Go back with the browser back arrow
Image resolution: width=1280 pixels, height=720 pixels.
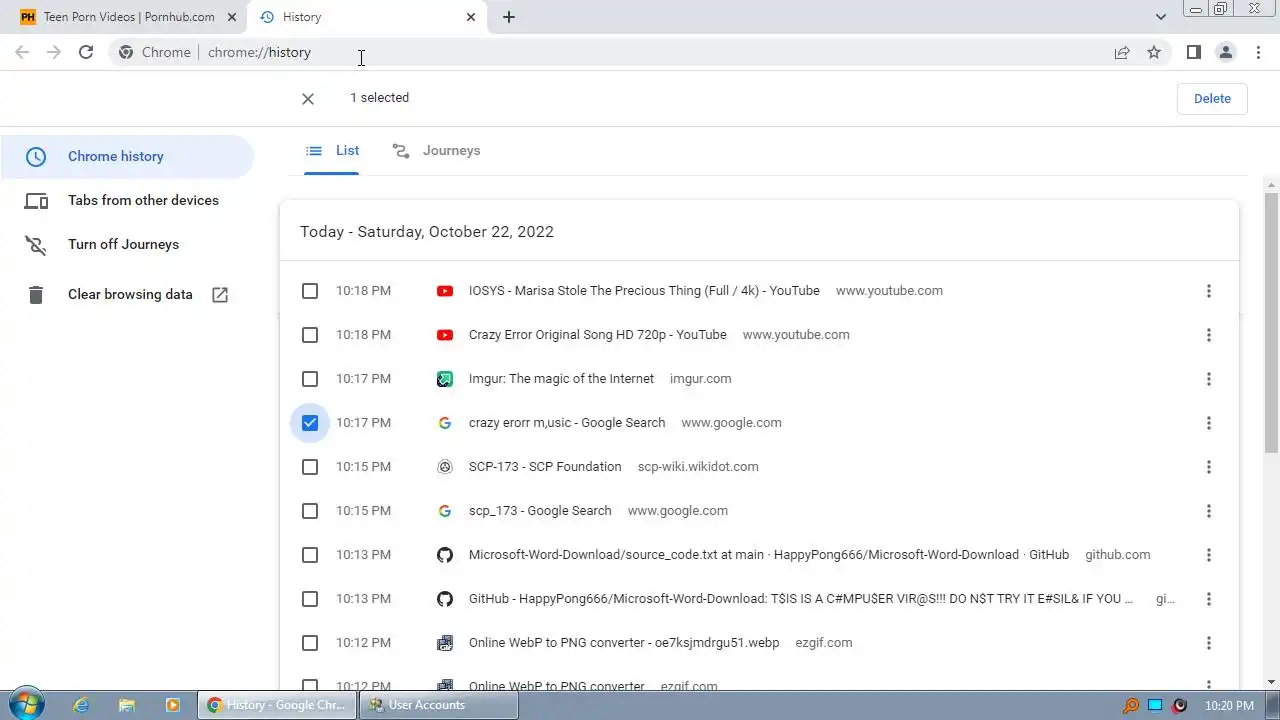click(22, 52)
